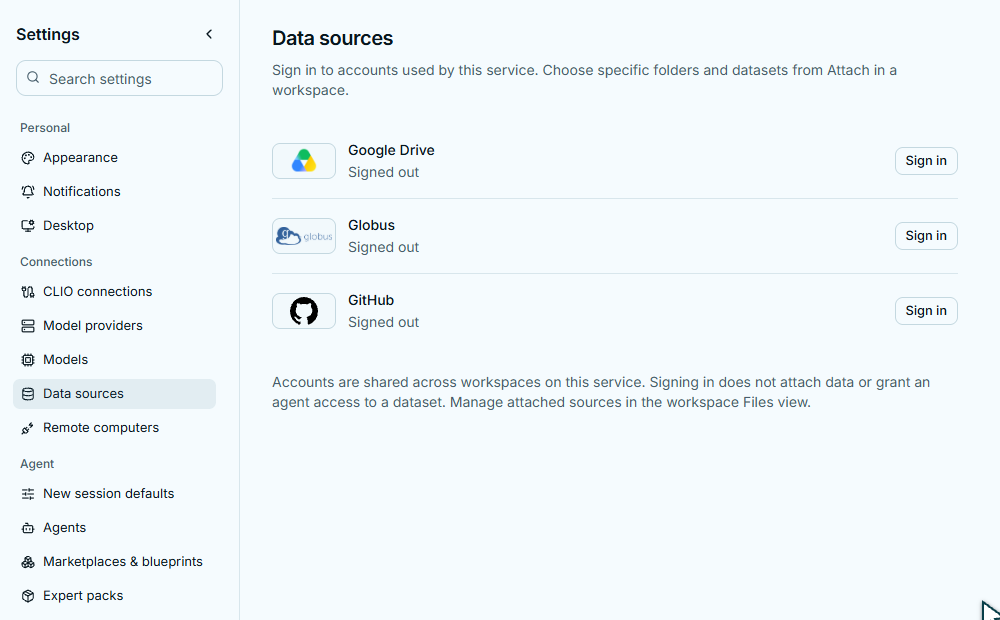Open Expert packs settings

point(115,596)
